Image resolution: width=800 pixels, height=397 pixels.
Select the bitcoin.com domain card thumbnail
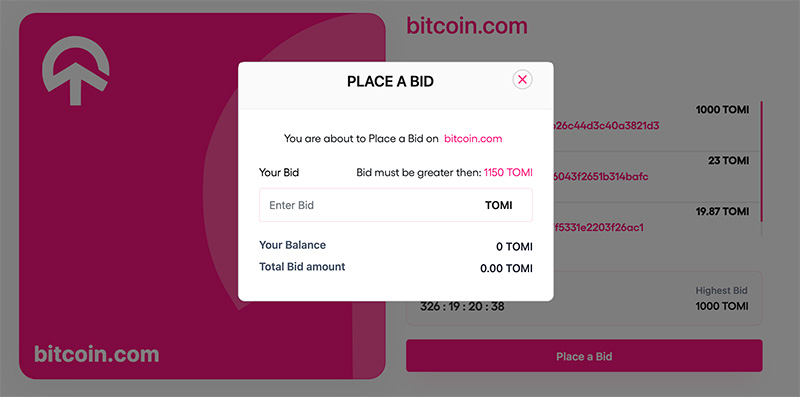pyautogui.click(x=202, y=196)
